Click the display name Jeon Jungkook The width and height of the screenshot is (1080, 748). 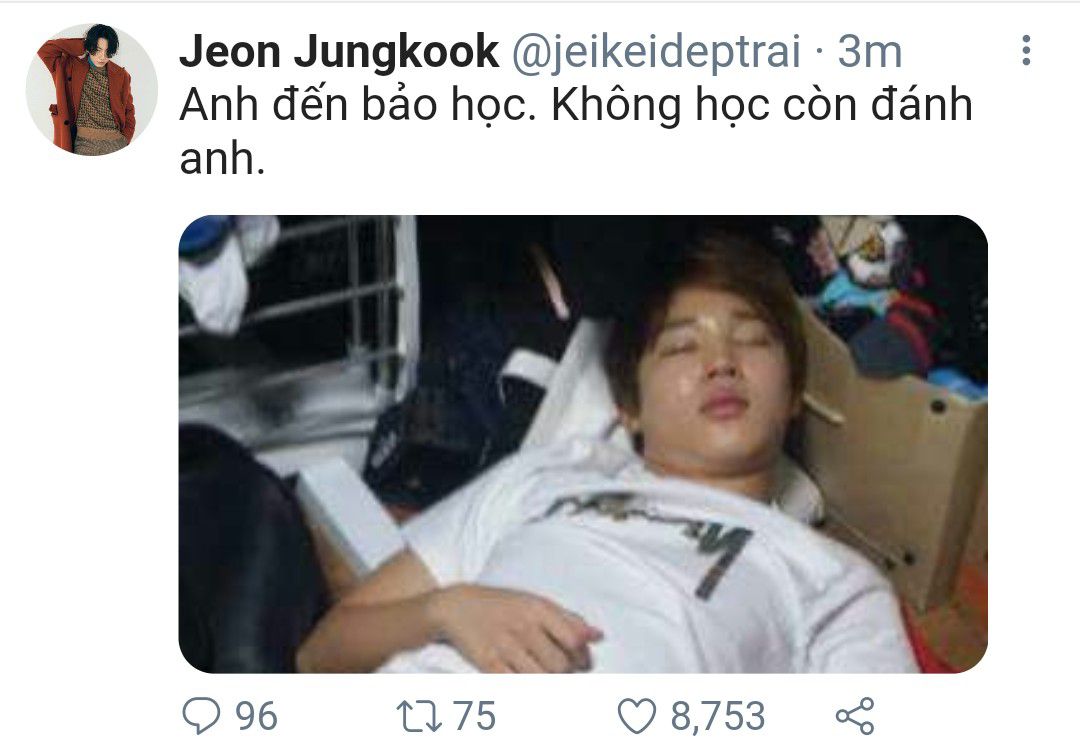(339, 52)
